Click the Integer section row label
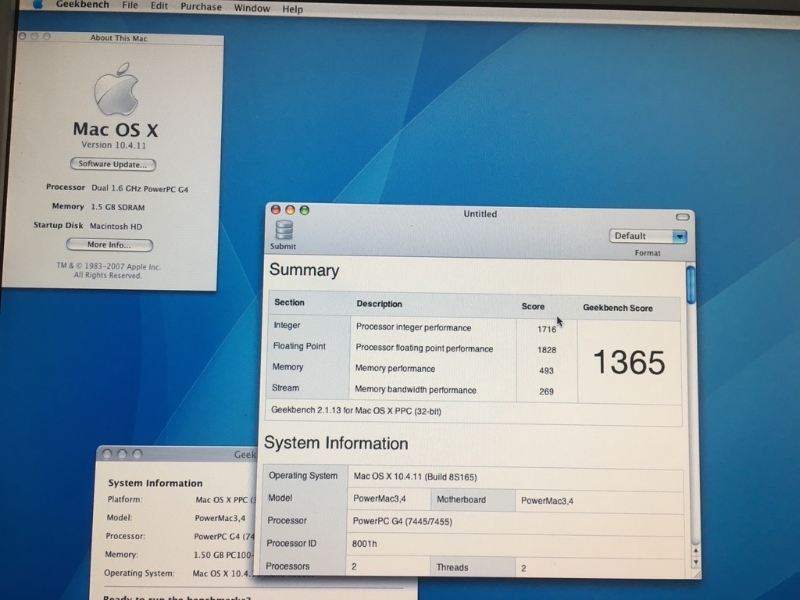This screenshot has width=800, height=600. 287,326
